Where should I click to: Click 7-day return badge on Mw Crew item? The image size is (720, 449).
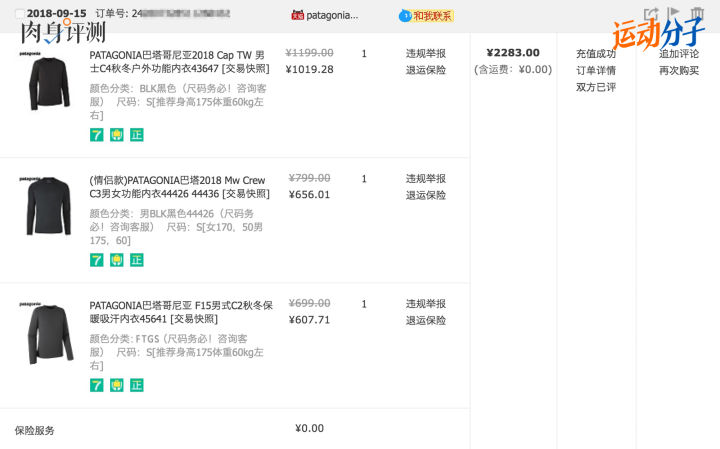(x=96, y=260)
